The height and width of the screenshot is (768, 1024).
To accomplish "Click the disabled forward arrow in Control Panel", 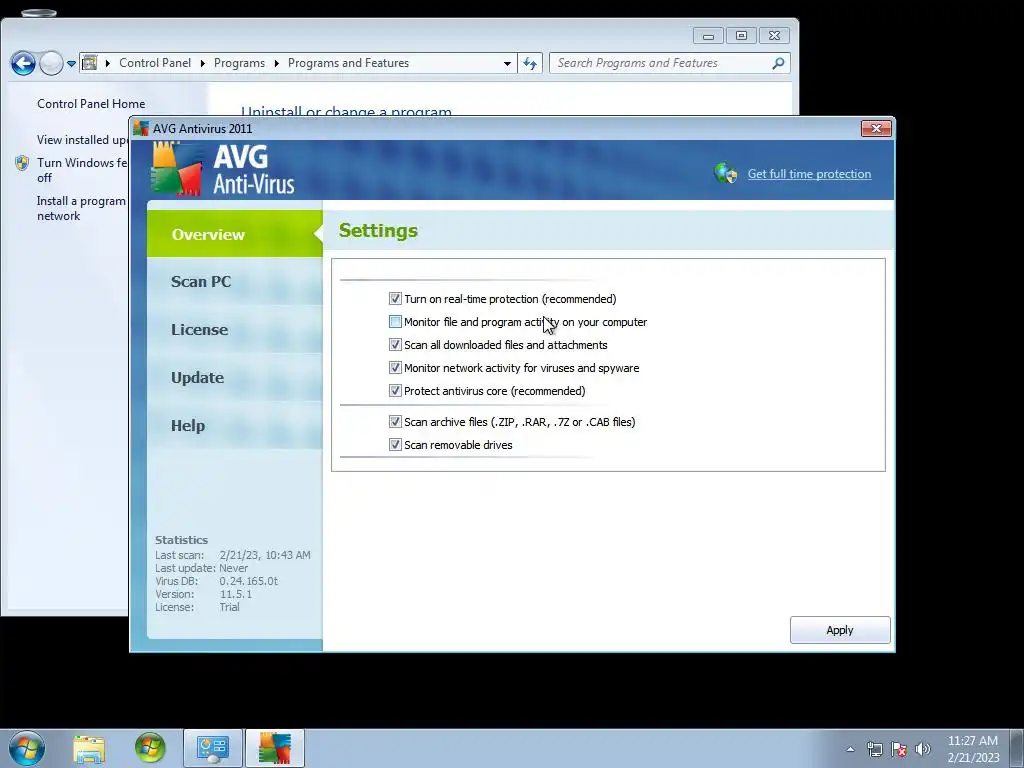I will (51, 63).
